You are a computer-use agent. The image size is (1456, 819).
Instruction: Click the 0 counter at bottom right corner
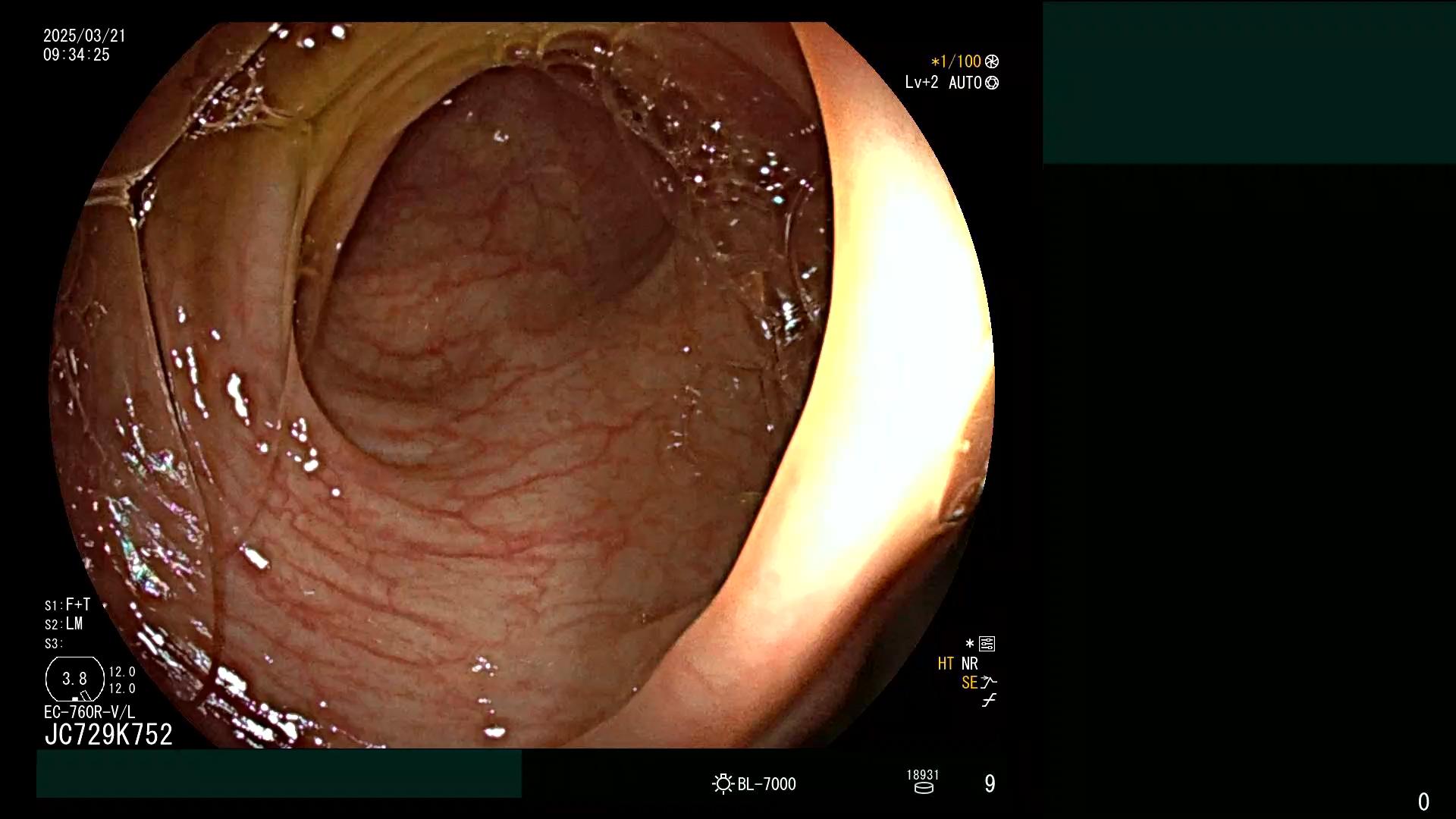[1423, 802]
